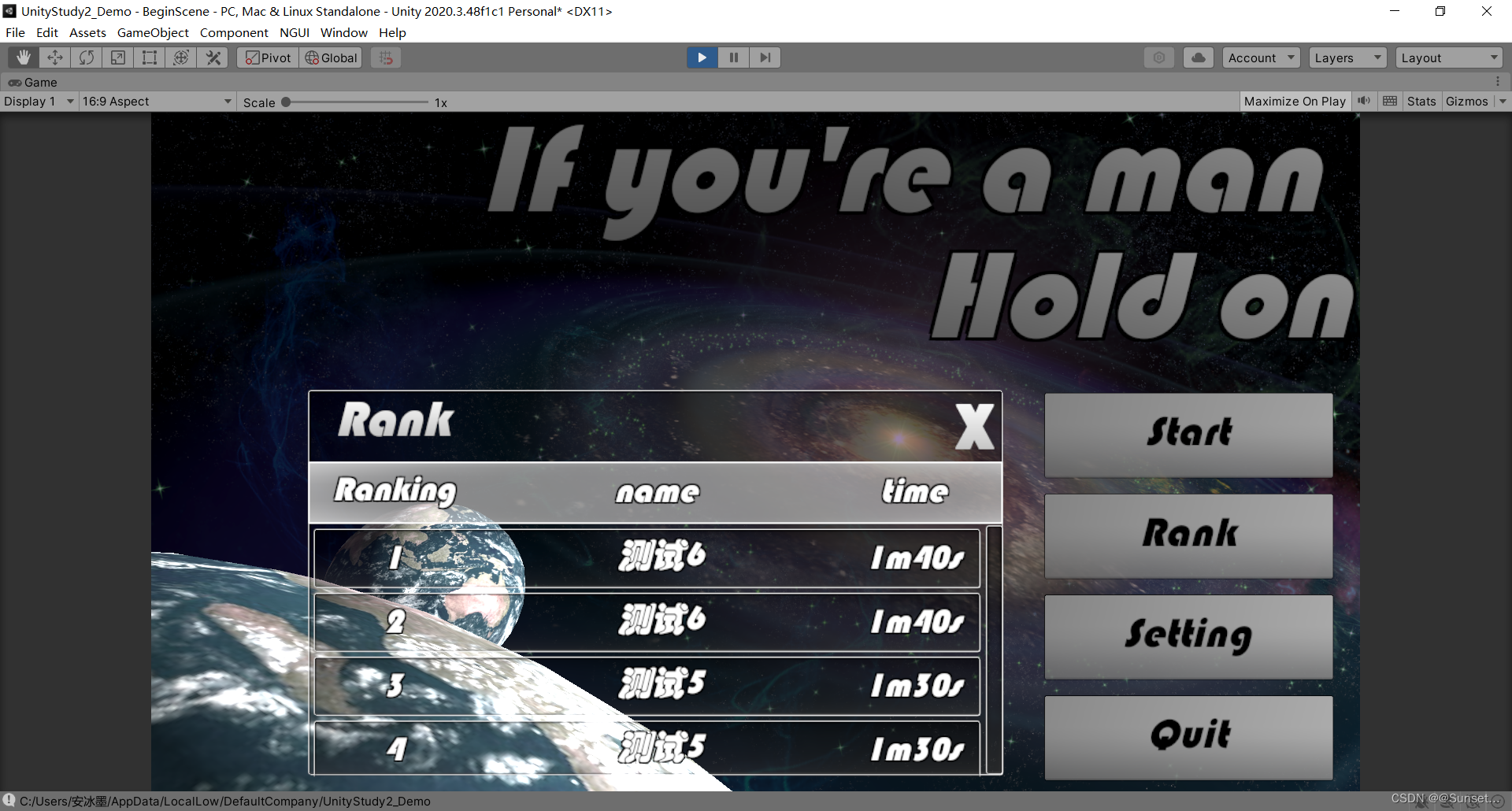The height and width of the screenshot is (811, 1512).
Task: Select the Game view tab
Action: click(x=33, y=82)
